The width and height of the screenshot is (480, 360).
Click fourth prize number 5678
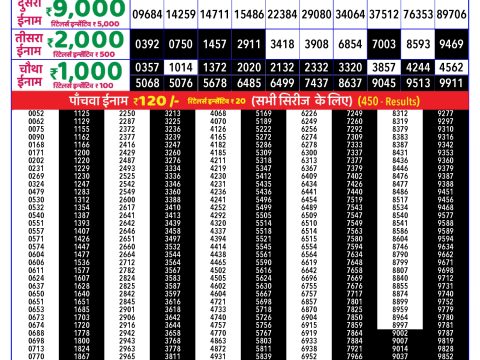pyautogui.click(x=215, y=83)
